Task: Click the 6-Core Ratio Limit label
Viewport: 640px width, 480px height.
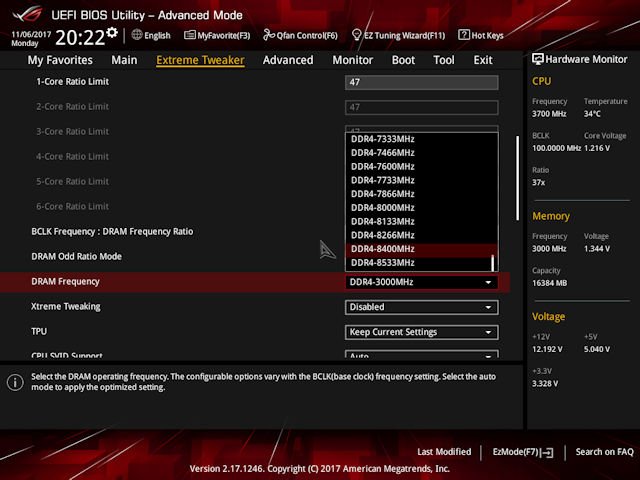Action: coord(73,207)
